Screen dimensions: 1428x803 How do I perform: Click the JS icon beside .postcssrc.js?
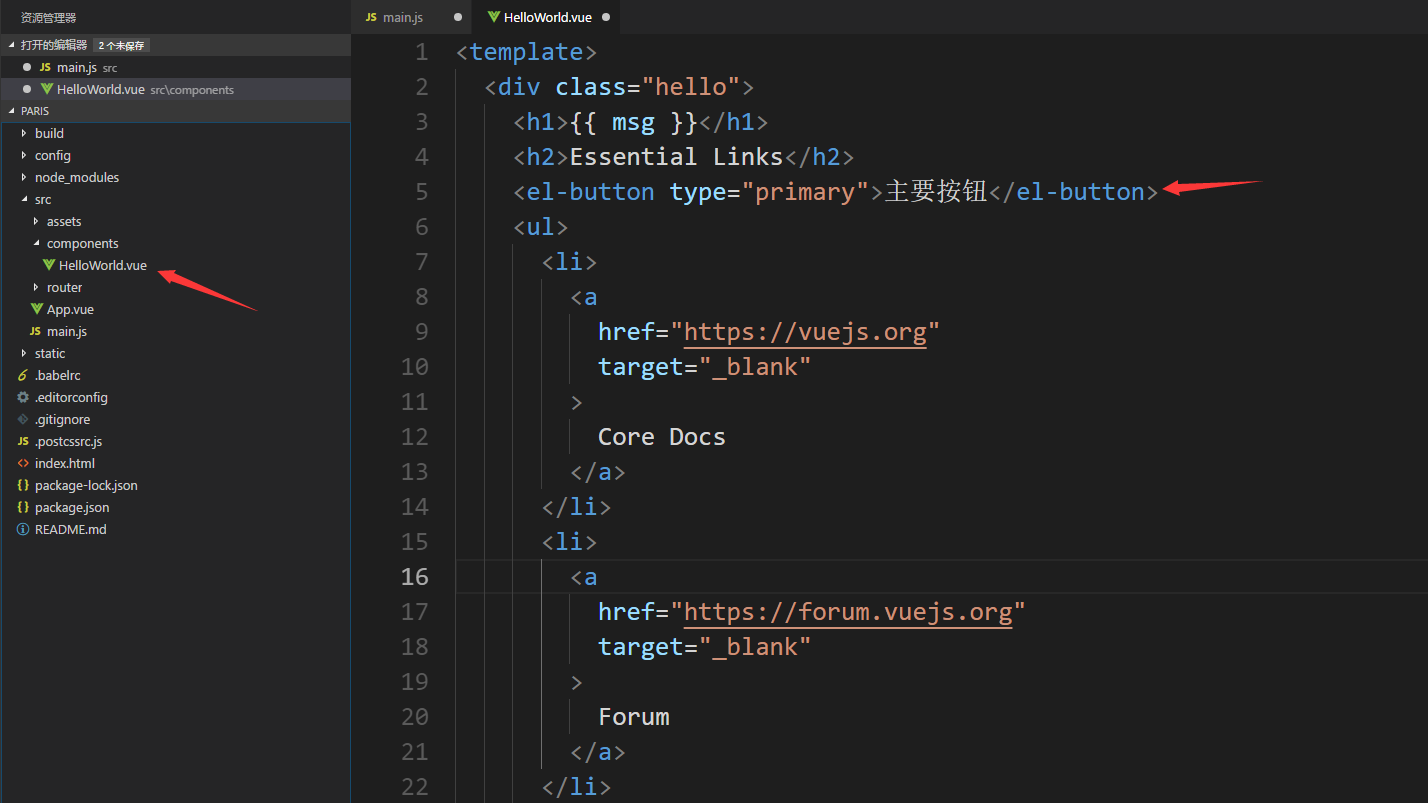(x=23, y=441)
